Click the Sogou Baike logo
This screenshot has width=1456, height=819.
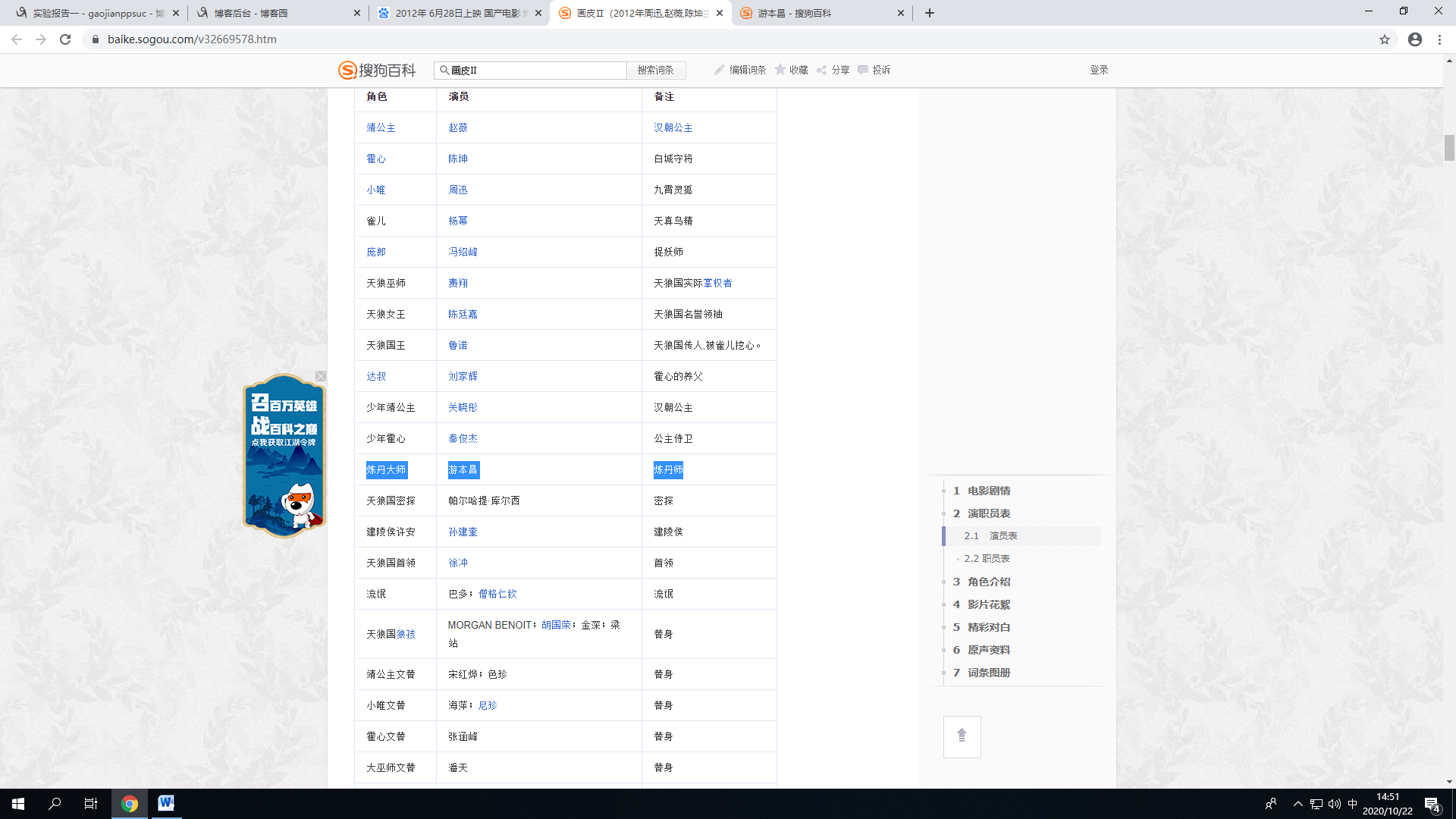(x=377, y=70)
